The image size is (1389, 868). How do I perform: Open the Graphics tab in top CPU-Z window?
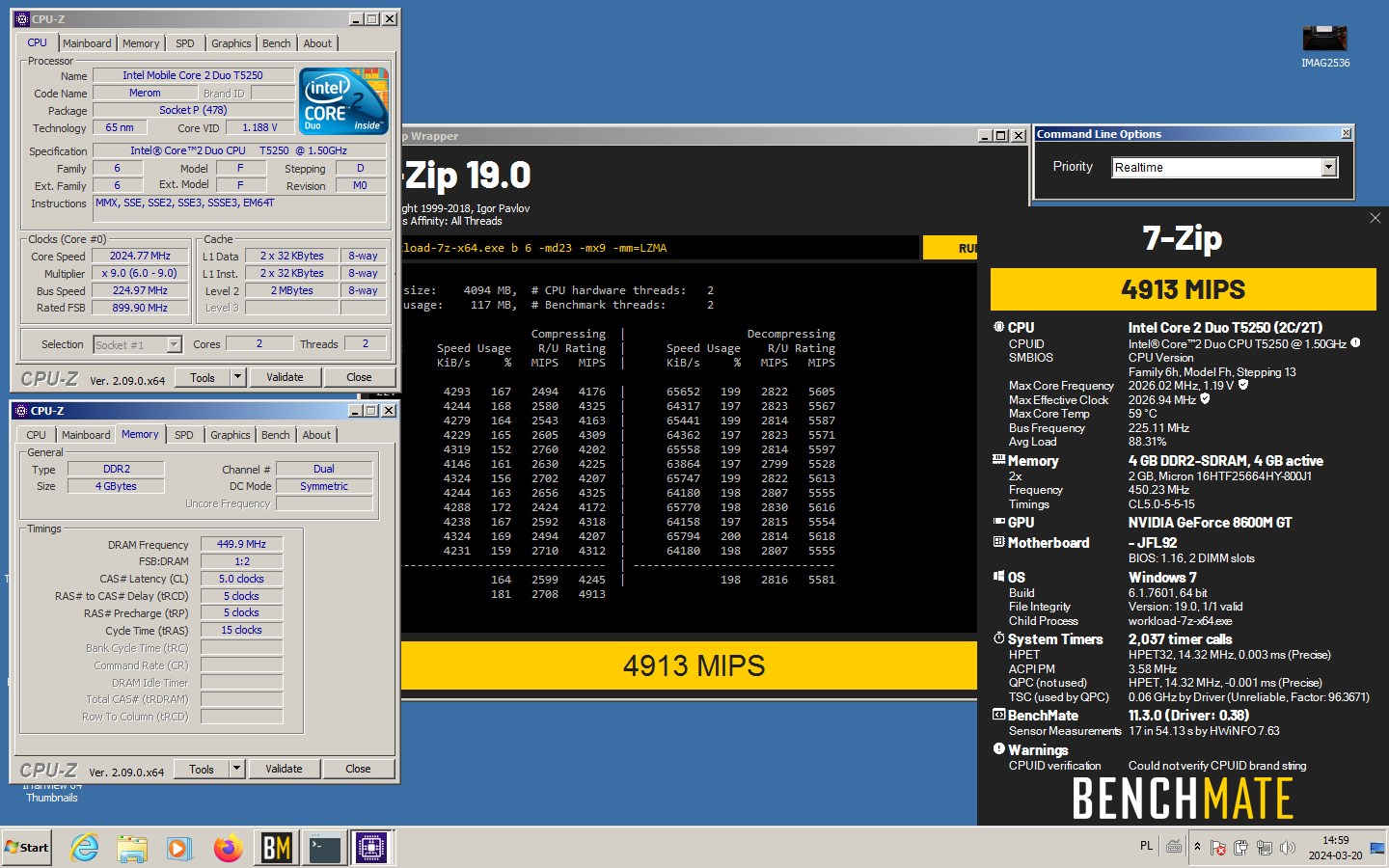coord(231,43)
